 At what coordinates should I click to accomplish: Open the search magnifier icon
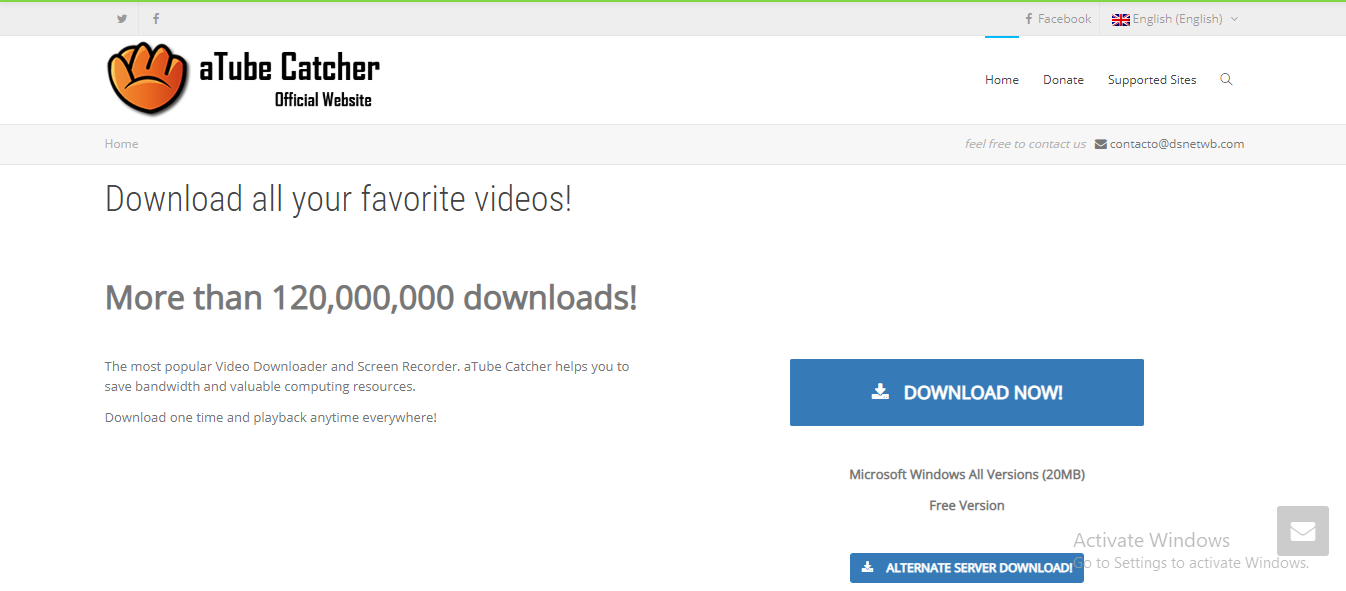pyautogui.click(x=1226, y=79)
